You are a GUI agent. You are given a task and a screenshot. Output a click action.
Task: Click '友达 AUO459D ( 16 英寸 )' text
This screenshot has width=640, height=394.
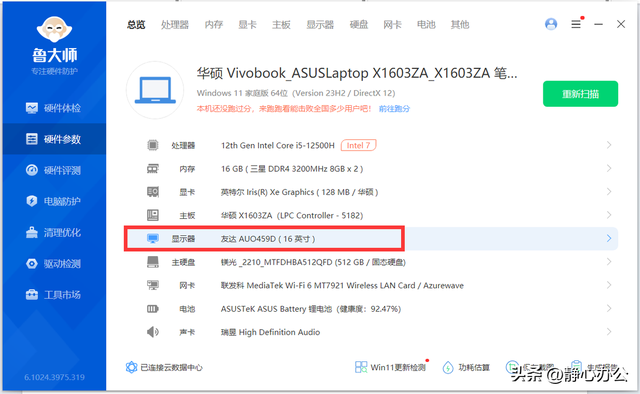[268, 239]
